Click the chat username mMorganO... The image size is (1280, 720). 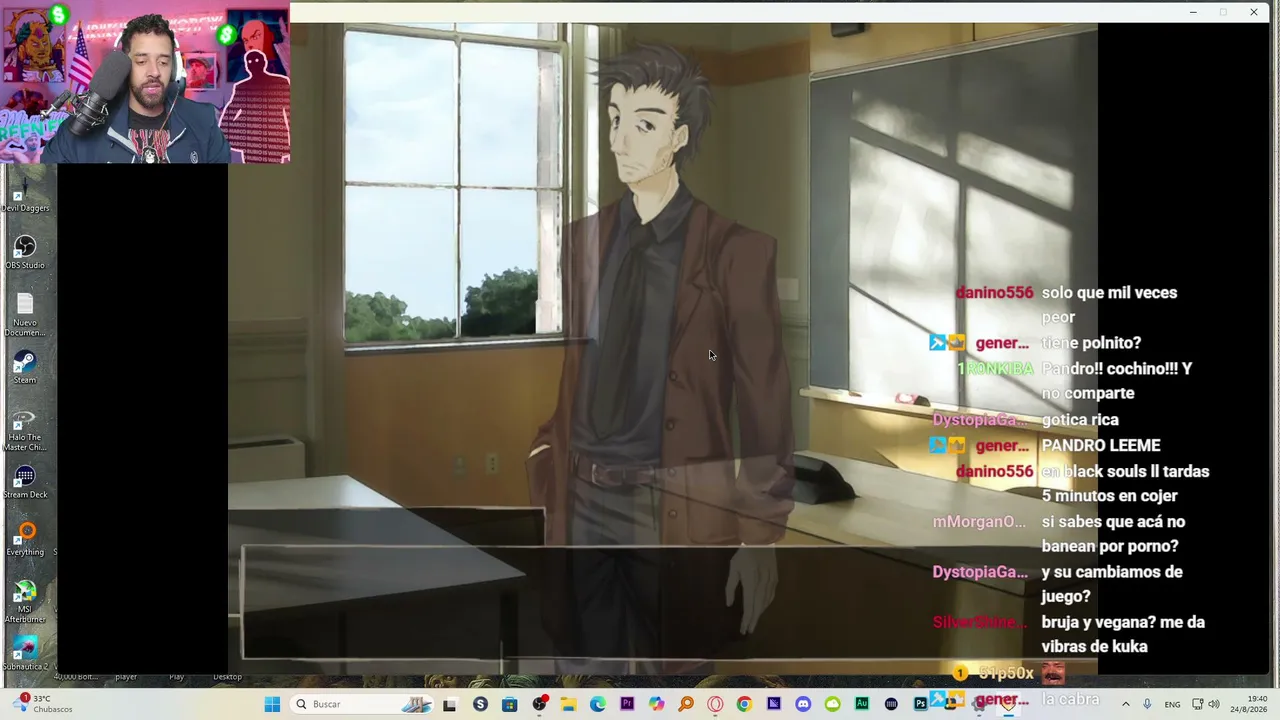point(979,522)
